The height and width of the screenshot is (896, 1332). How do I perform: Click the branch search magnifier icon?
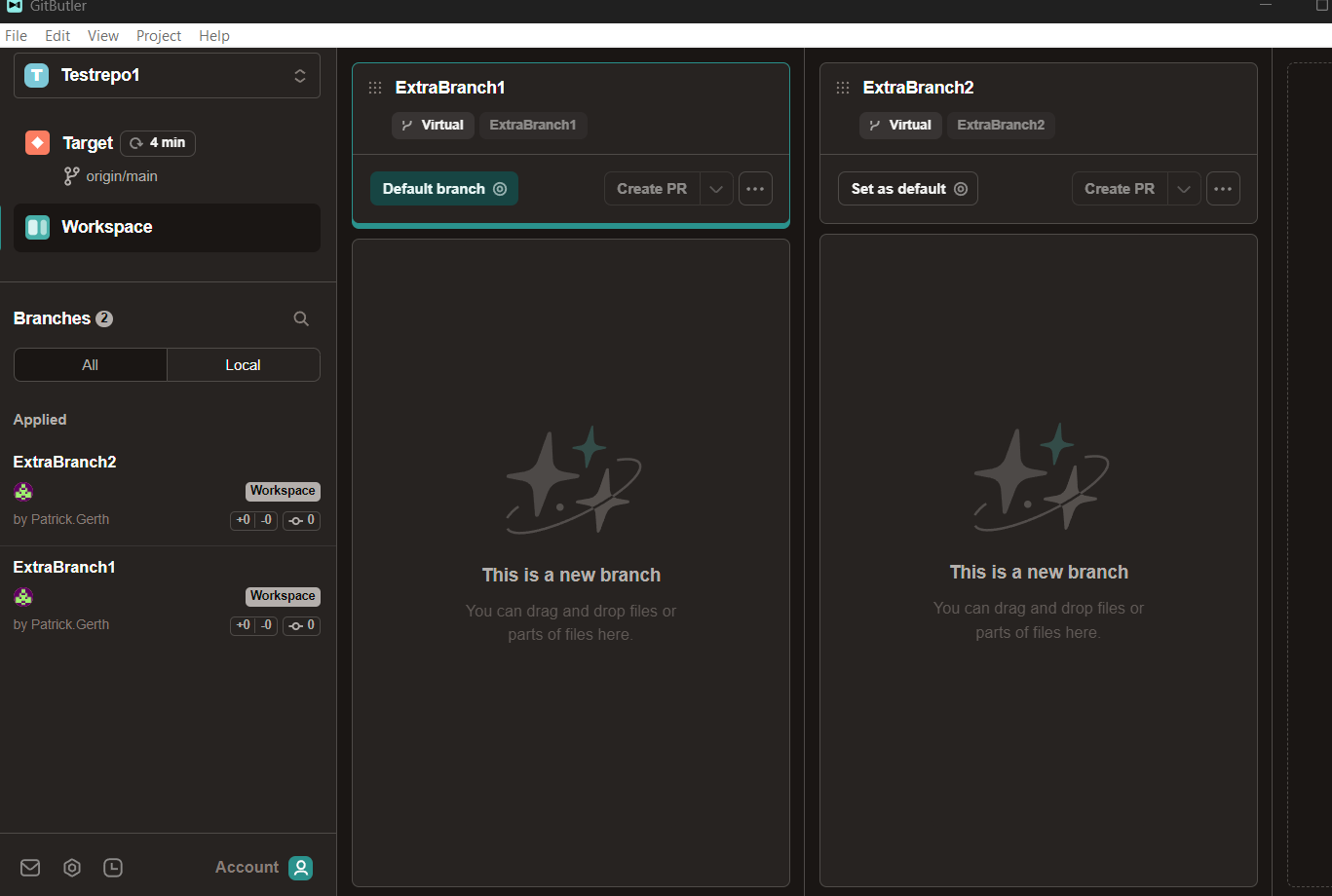pos(301,318)
